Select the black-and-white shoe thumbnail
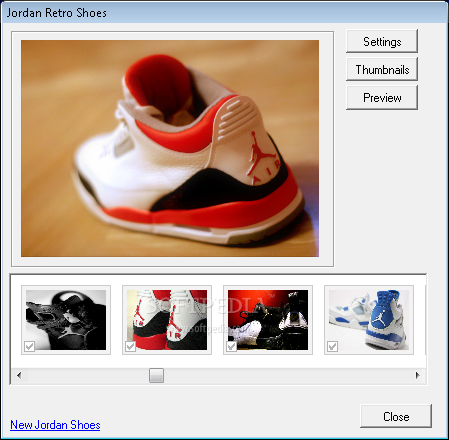449x440 pixels. (x=66, y=320)
